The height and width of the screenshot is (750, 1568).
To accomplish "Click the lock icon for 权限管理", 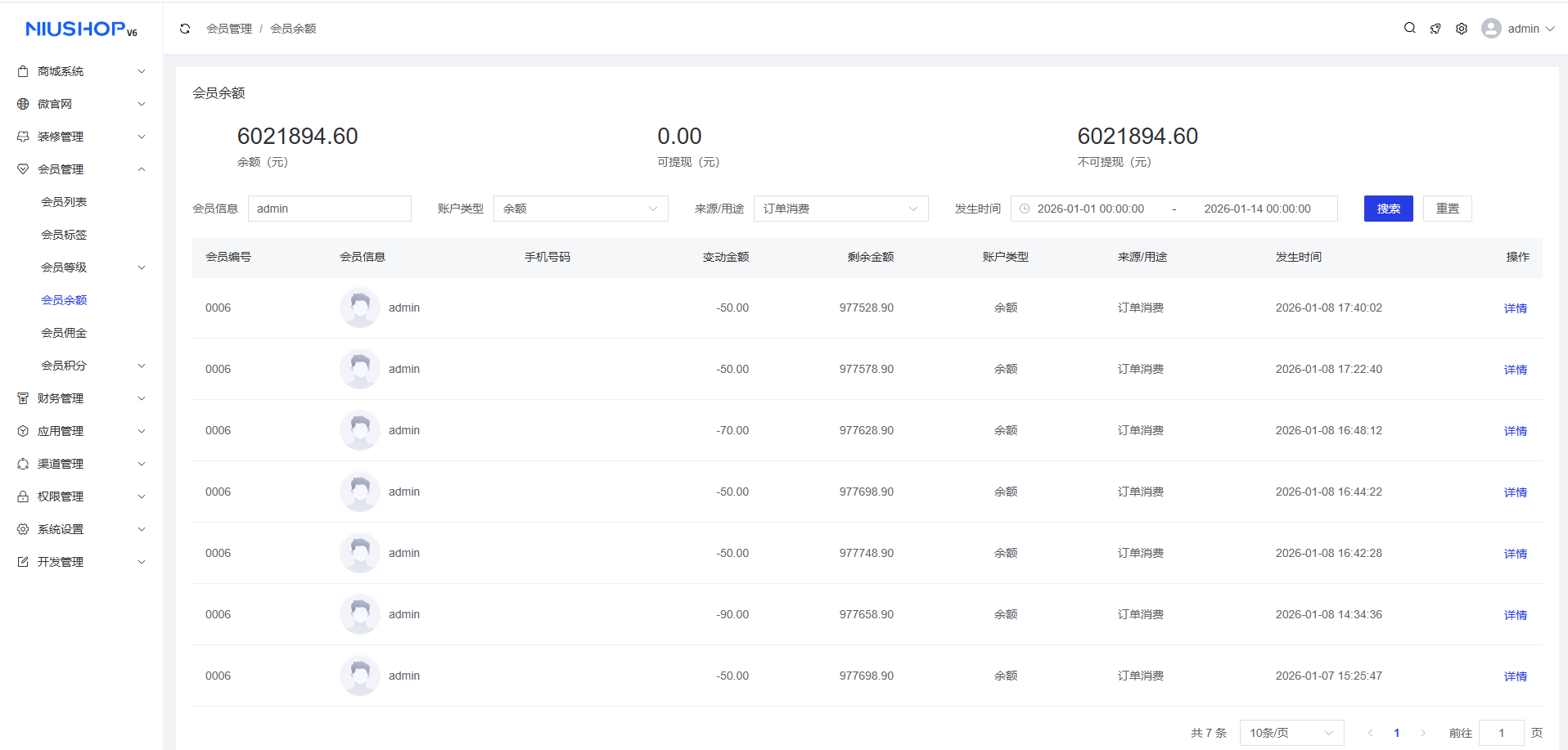I will (x=23, y=496).
